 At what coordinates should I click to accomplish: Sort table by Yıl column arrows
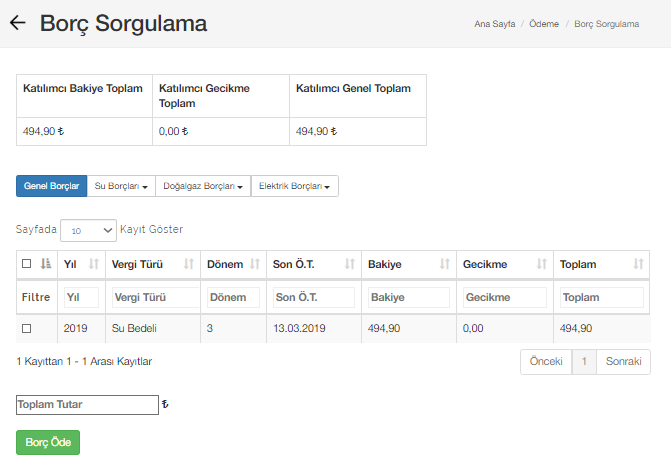click(x=94, y=265)
